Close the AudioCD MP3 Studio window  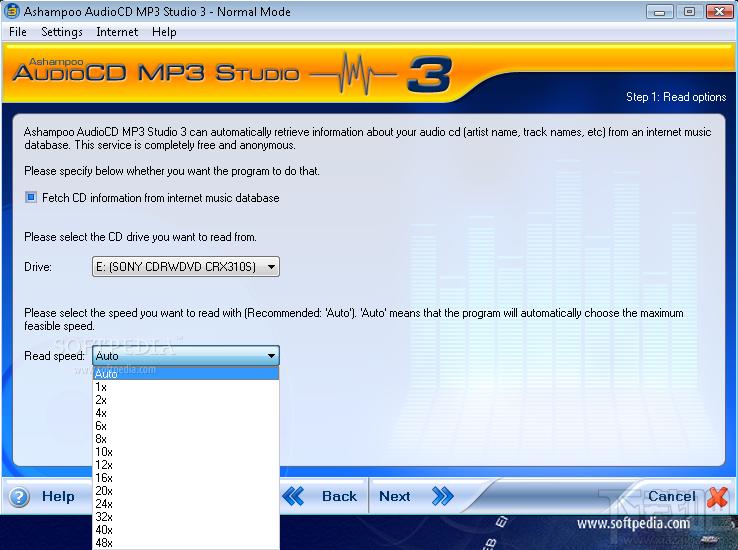(x=719, y=12)
